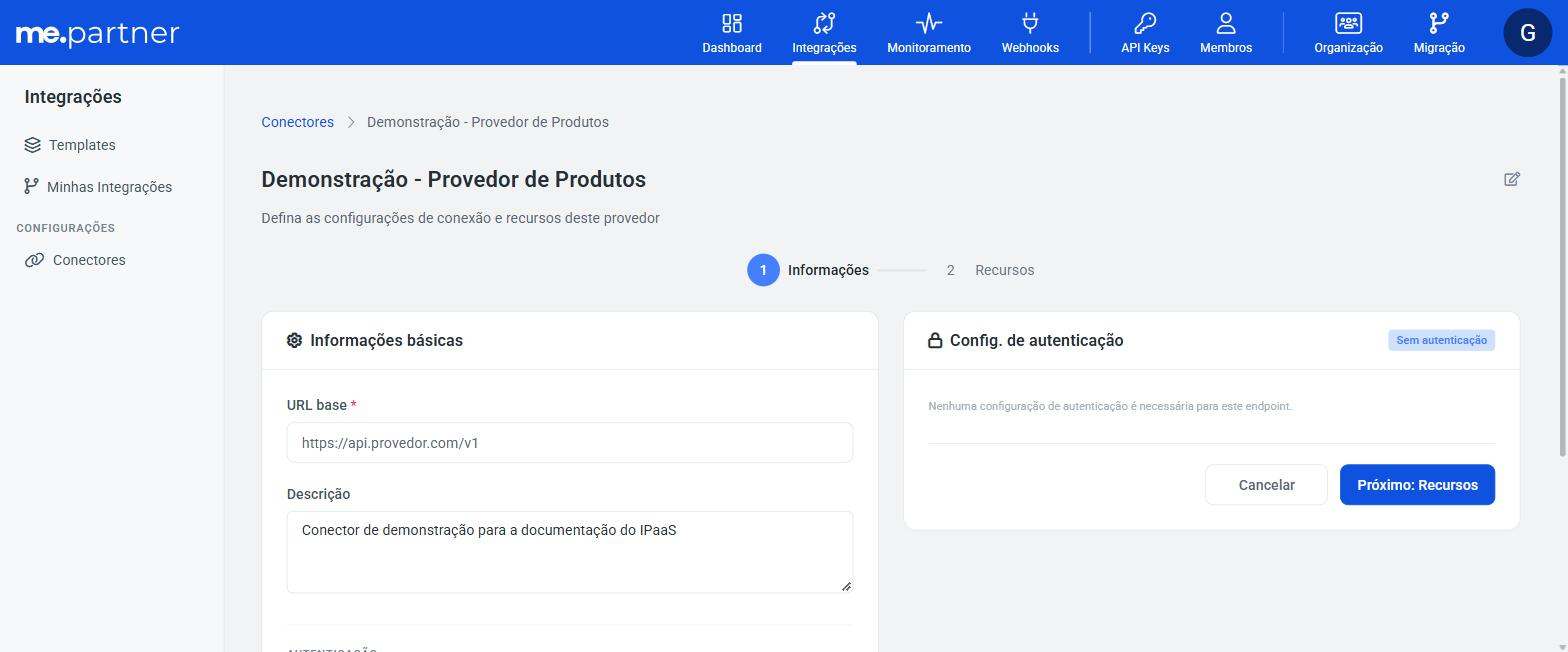Image resolution: width=1568 pixels, height=652 pixels.
Task: Click the Próximo: Recursos button
Action: [x=1417, y=485]
